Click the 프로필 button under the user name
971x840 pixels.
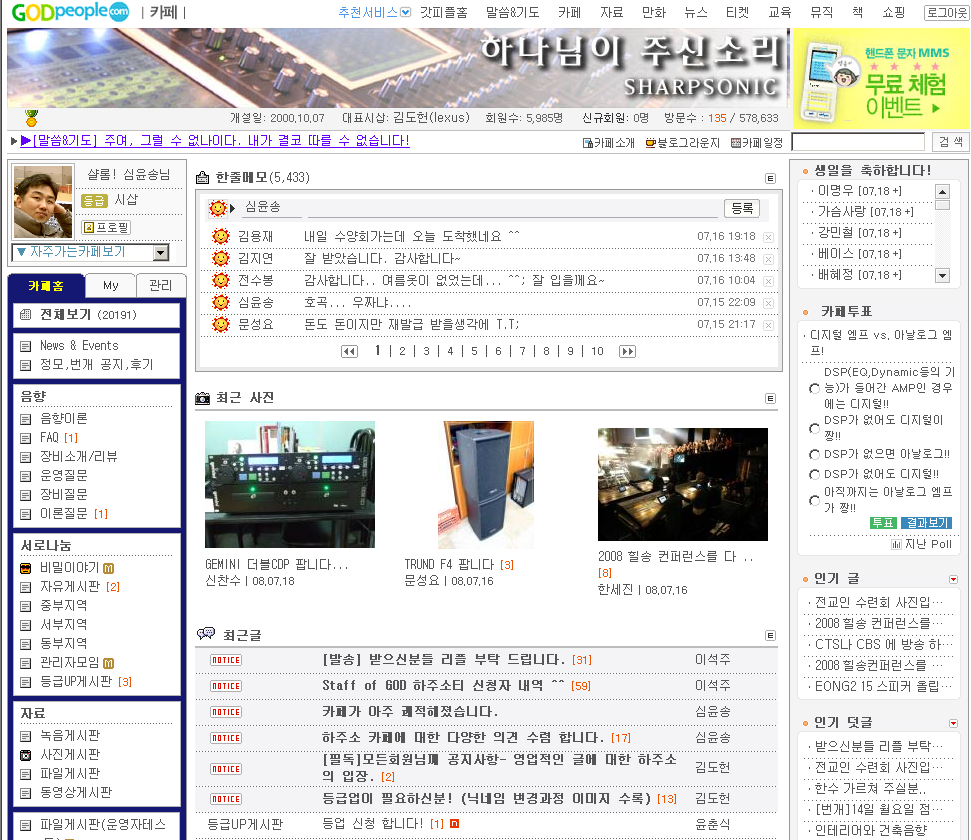pyautogui.click(x=107, y=227)
